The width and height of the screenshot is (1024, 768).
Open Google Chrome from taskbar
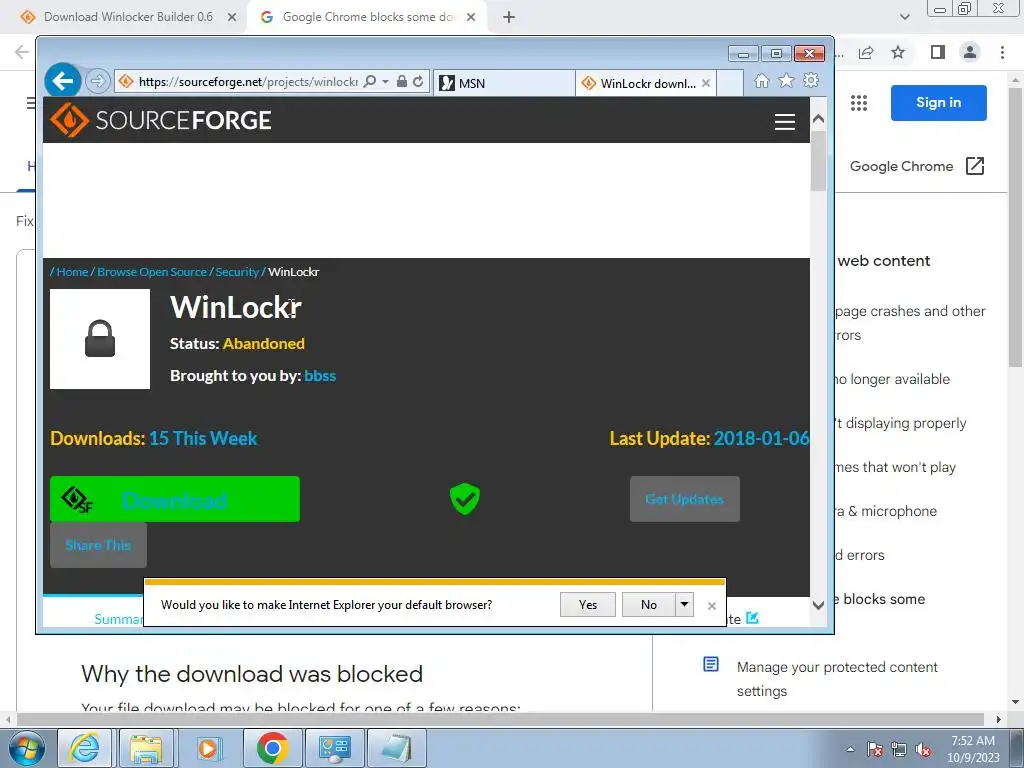[272, 748]
